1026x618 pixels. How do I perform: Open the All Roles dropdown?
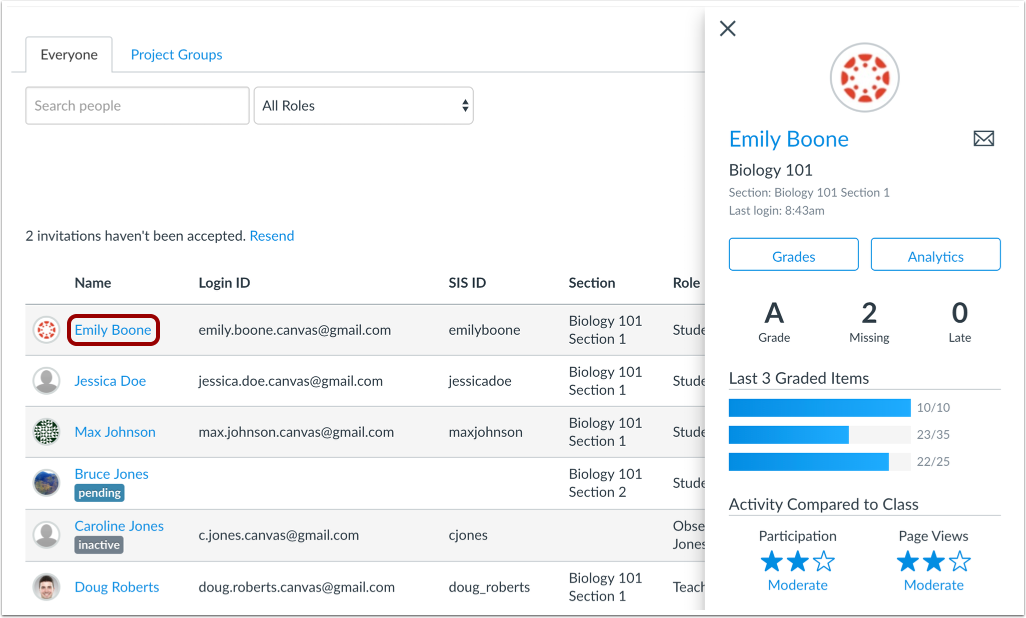pyautogui.click(x=364, y=105)
